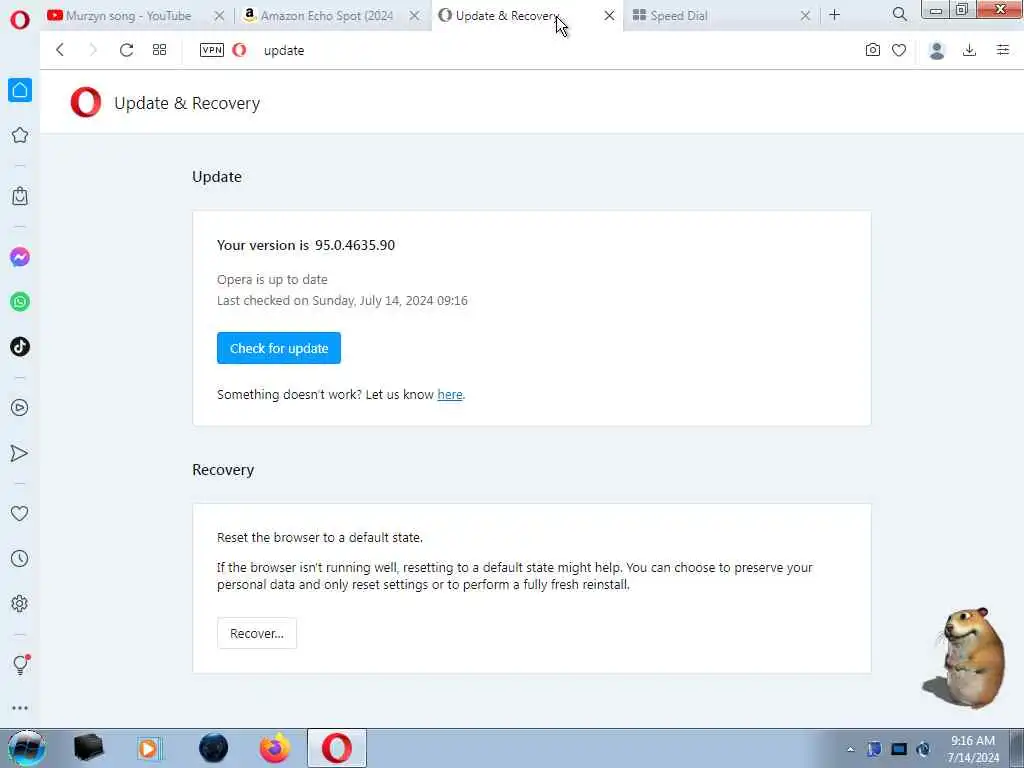Open sidebar three-dots setup menu
1024x768 pixels.
[x=20, y=708]
